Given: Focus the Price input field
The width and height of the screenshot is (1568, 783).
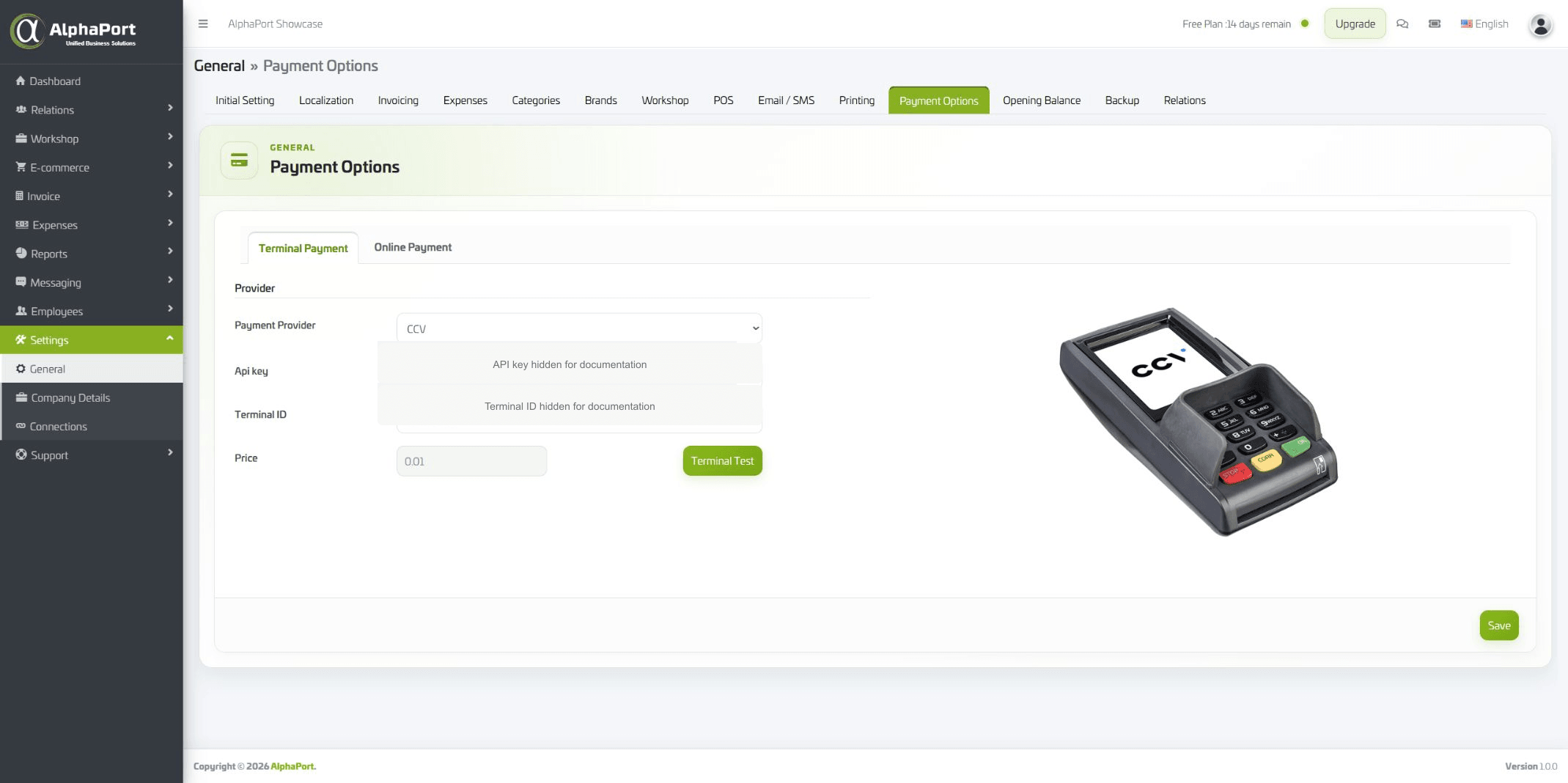Looking at the screenshot, I should tap(471, 461).
